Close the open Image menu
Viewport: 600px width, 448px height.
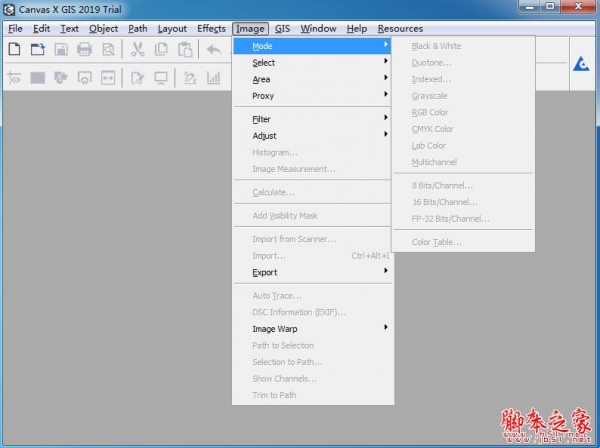(250, 29)
